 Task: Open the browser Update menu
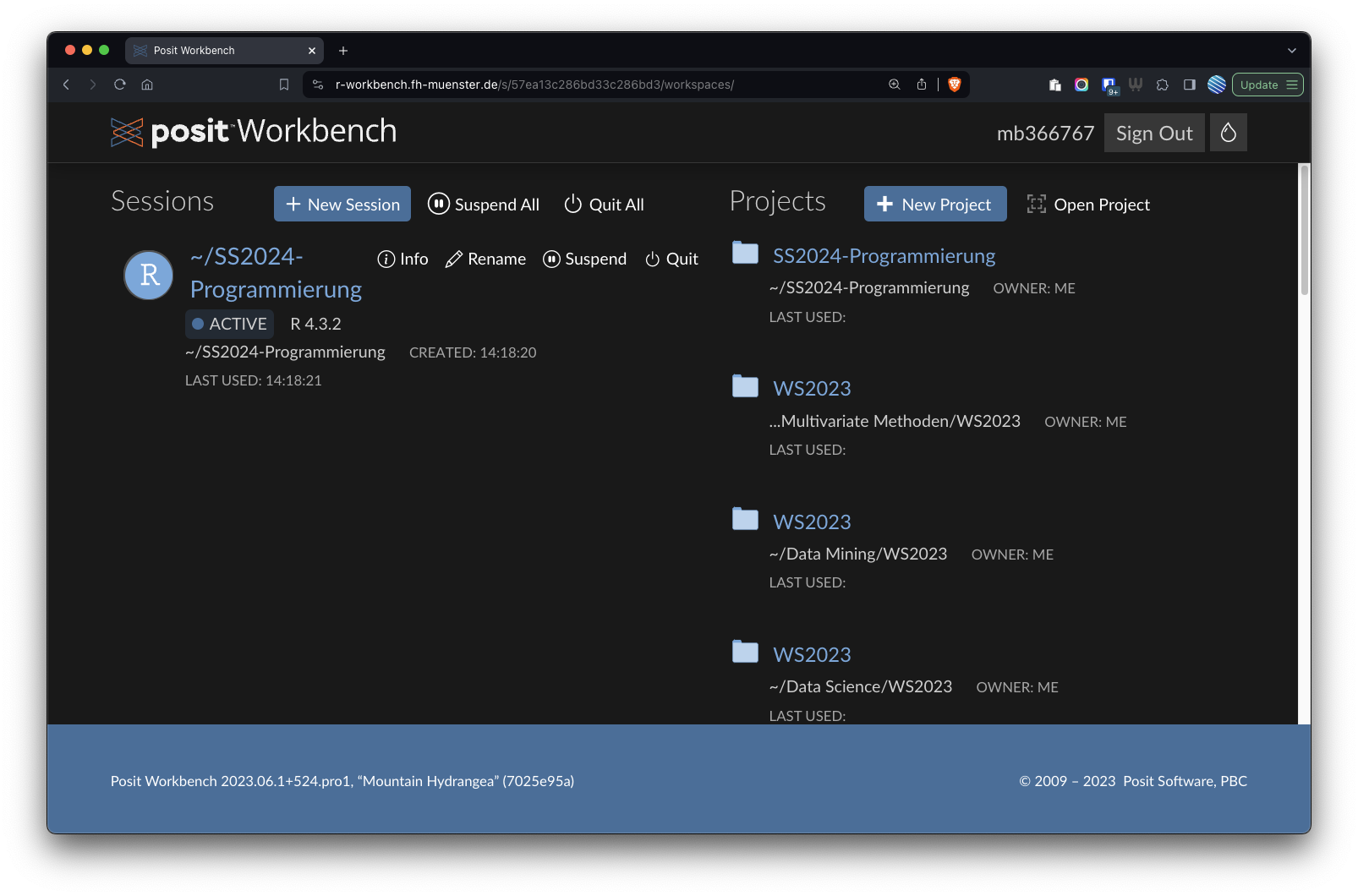(x=1267, y=85)
